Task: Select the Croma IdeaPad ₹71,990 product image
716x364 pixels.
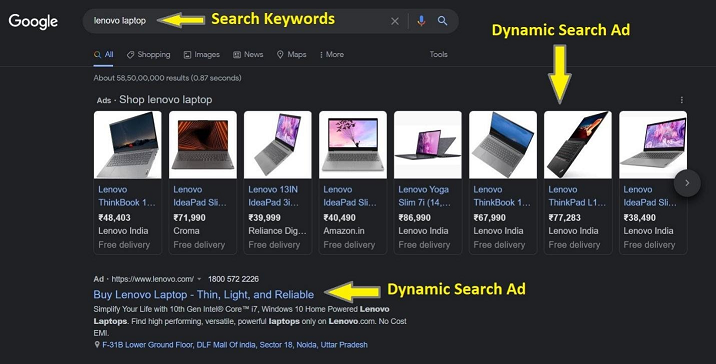Action: coord(203,145)
